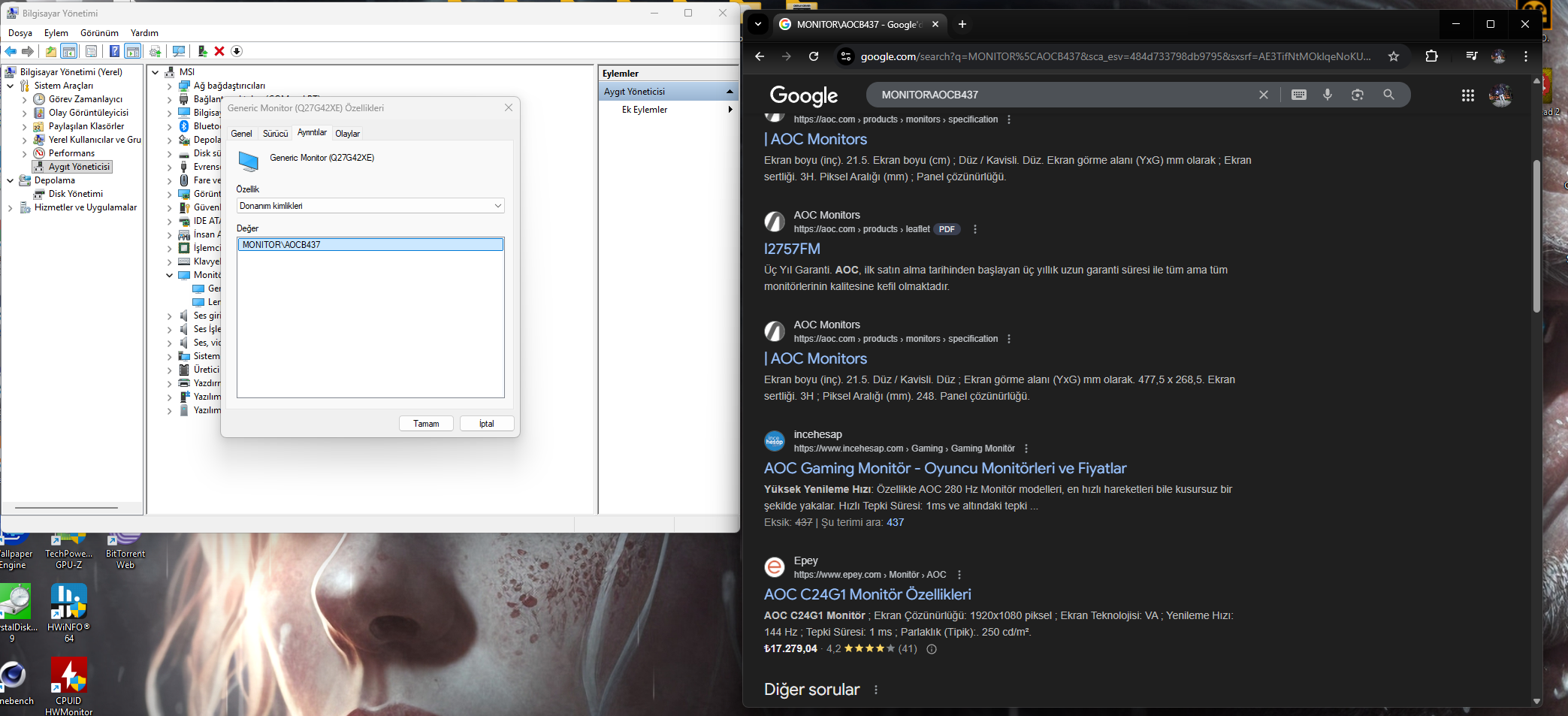Viewport: 1568px width, 716px height.
Task: Go back in Chrome browser
Action: pyautogui.click(x=760, y=56)
